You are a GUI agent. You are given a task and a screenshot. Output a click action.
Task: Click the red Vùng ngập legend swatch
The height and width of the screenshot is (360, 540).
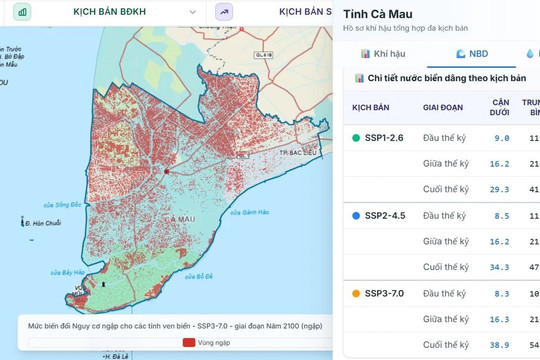(189, 342)
